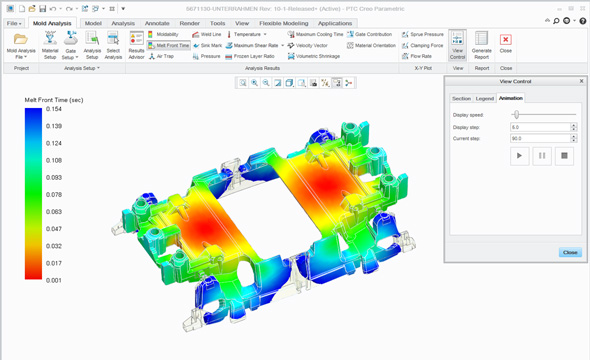Switch to the Model ribbon tab
Screen dimensions: 590x360
[x=93, y=23]
